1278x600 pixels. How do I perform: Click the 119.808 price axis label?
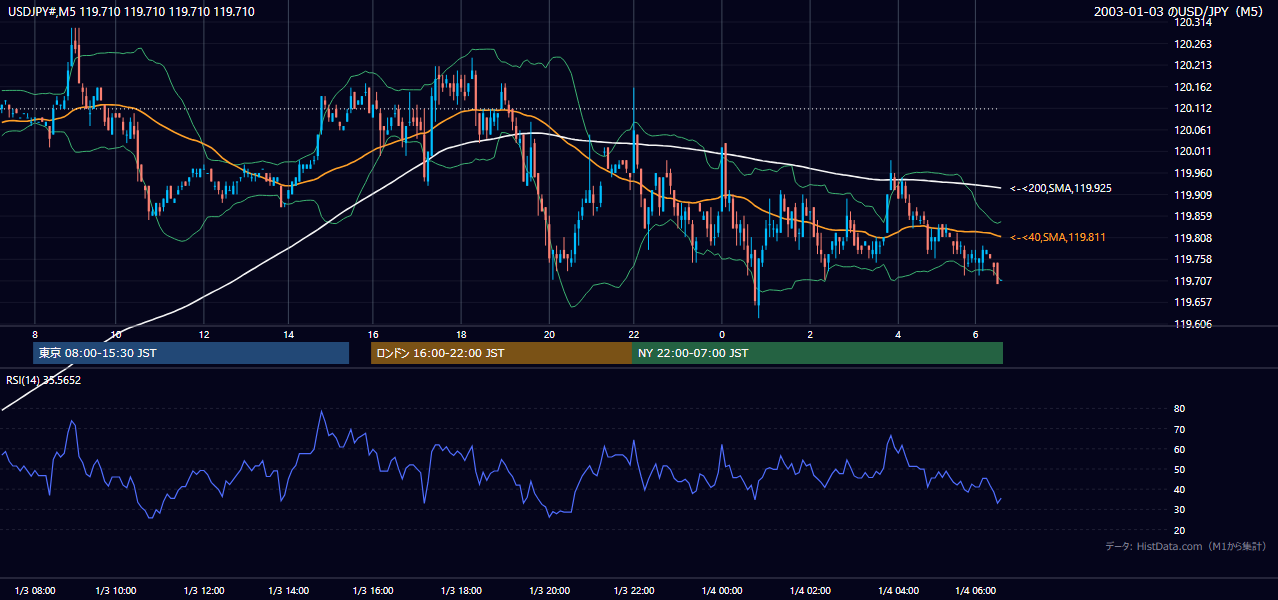[1194, 238]
